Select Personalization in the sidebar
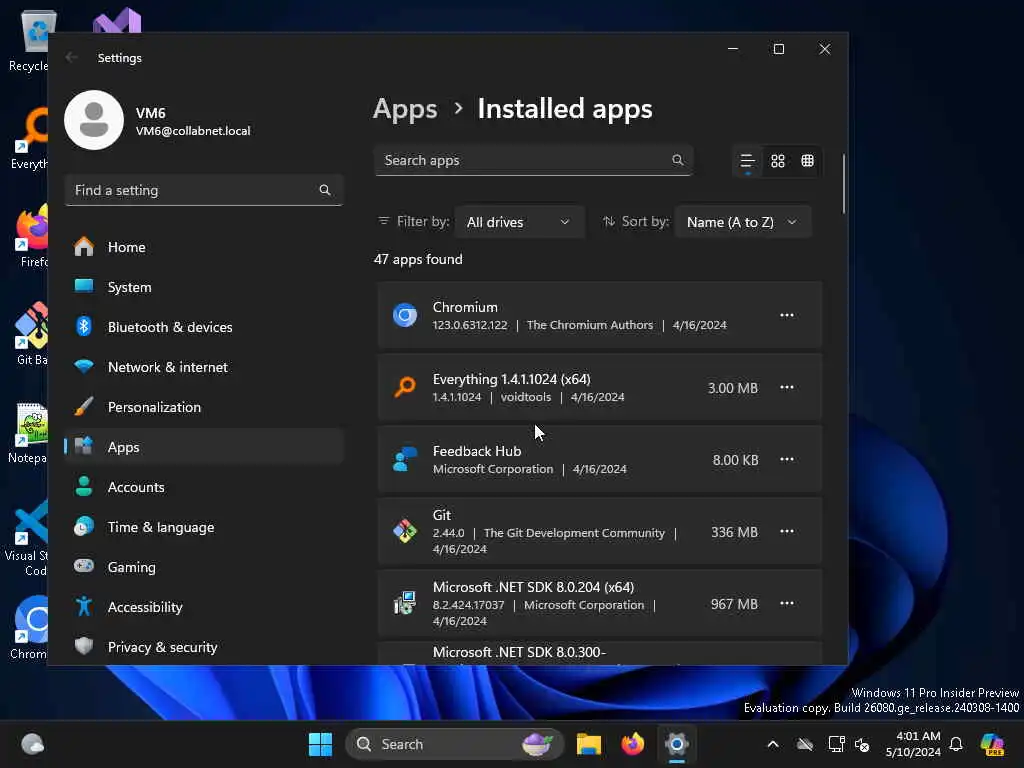Viewport: 1024px width, 768px height. coord(204,407)
